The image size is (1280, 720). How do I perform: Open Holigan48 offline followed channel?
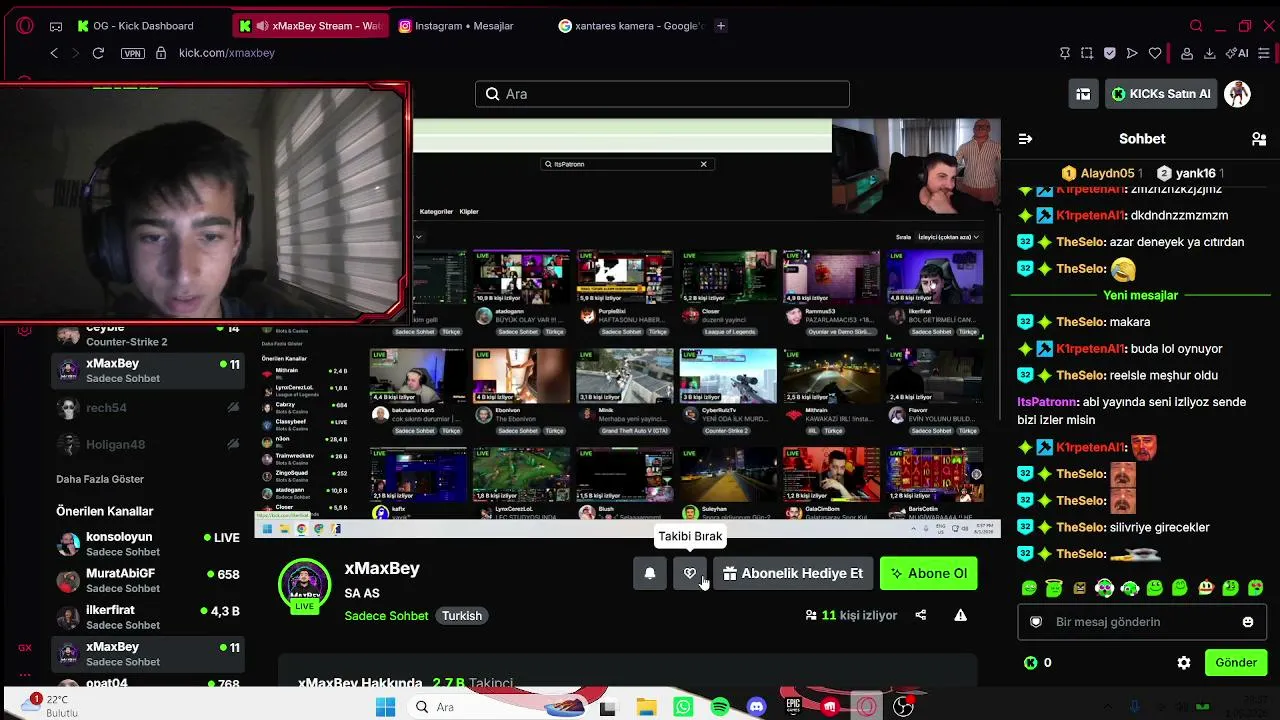click(148, 444)
